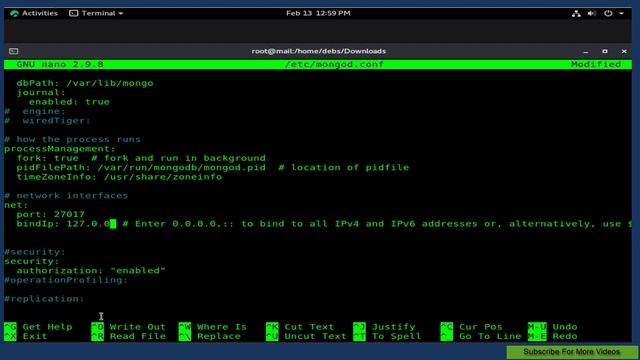
Task: Click the '# network interfaces' comment
Action: [x=66, y=196]
